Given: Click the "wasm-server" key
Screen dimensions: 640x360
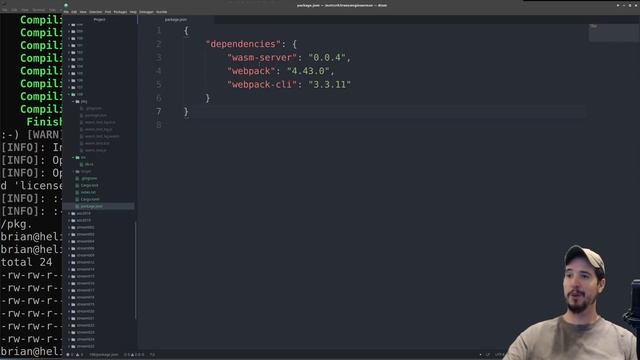Looking at the screenshot, I should (262, 58).
